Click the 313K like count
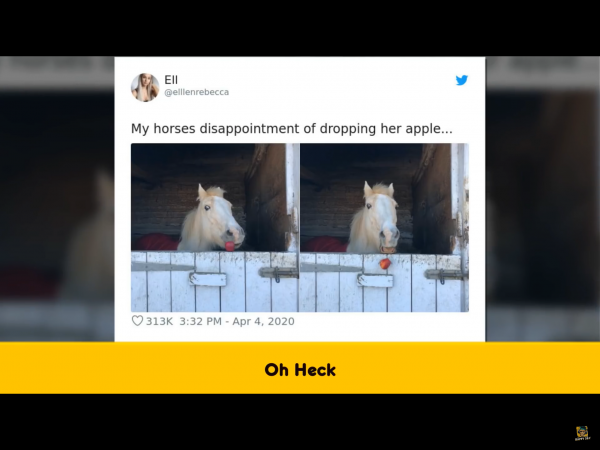Viewport: 600px width, 450px height. (x=160, y=321)
